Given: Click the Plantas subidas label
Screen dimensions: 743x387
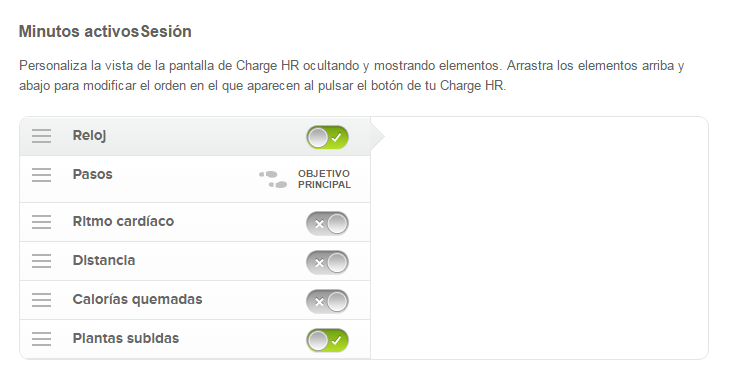Looking at the screenshot, I should tap(126, 338).
